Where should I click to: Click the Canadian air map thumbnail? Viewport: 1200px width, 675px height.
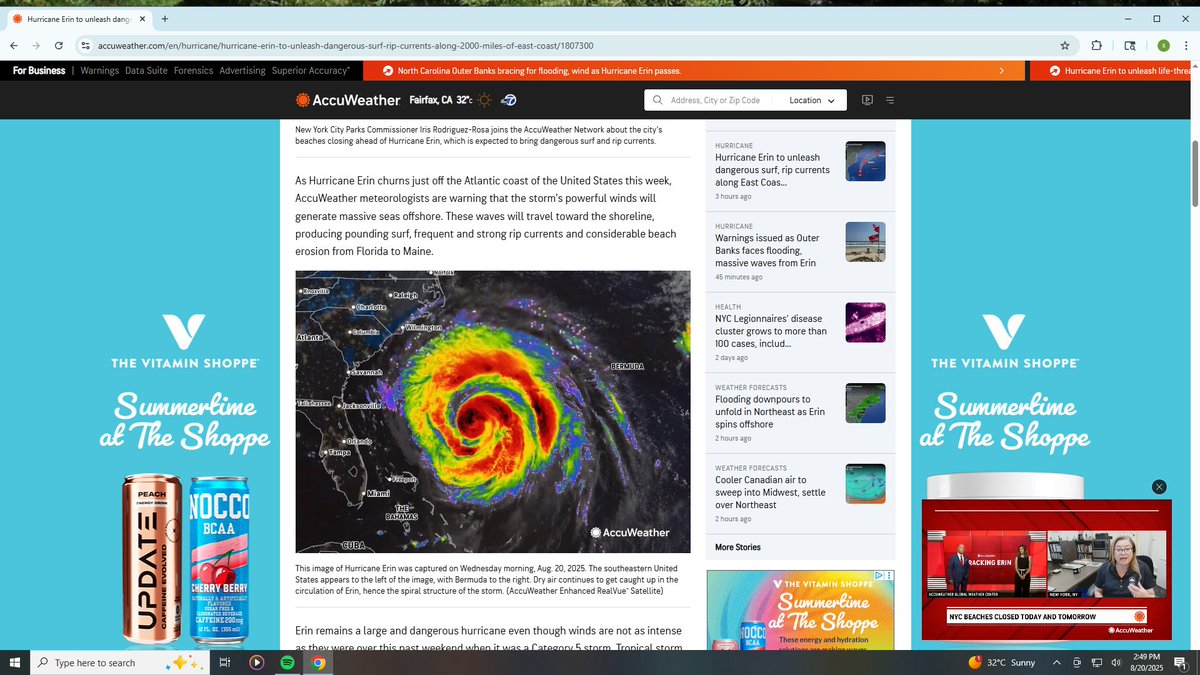(x=865, y=484)
